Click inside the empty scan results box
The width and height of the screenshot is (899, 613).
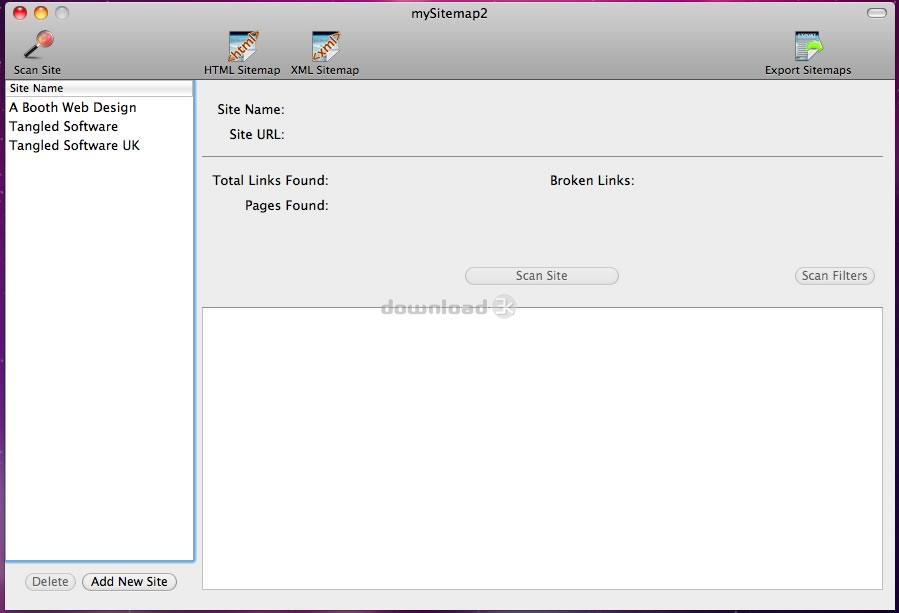[x=542, y=448]
